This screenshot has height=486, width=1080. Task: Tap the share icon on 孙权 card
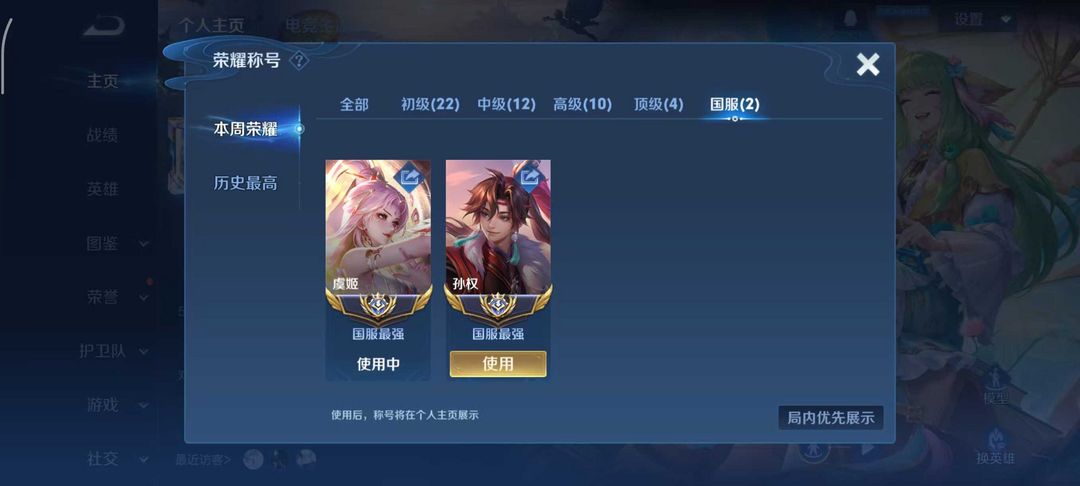530,178
